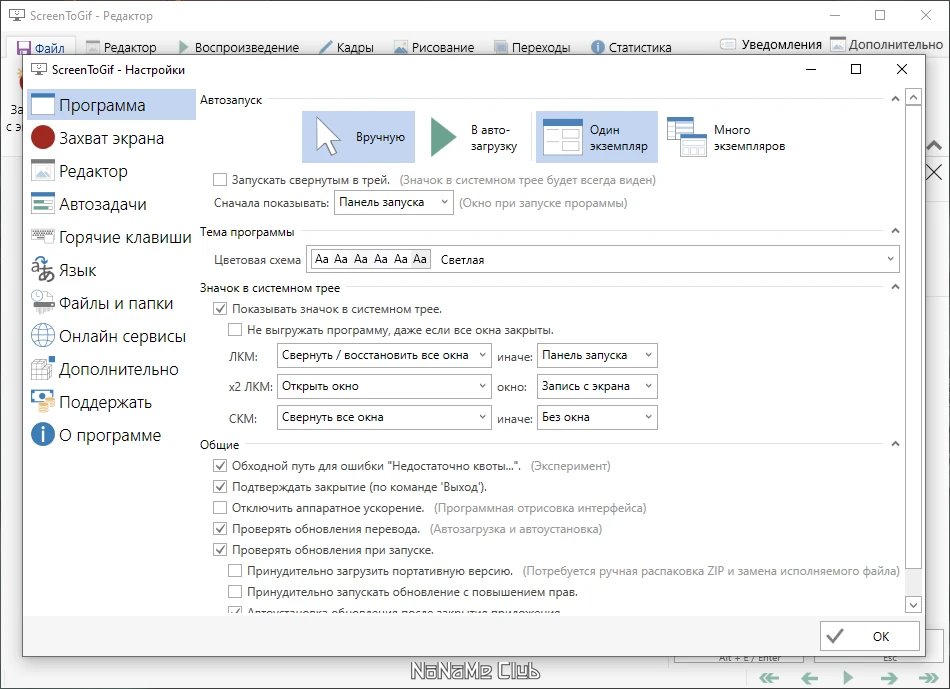This screenshot has height=689, width=950.
Task: Confirm settings with the OK button
Action: pyautogui.click(x=869, y=636)
